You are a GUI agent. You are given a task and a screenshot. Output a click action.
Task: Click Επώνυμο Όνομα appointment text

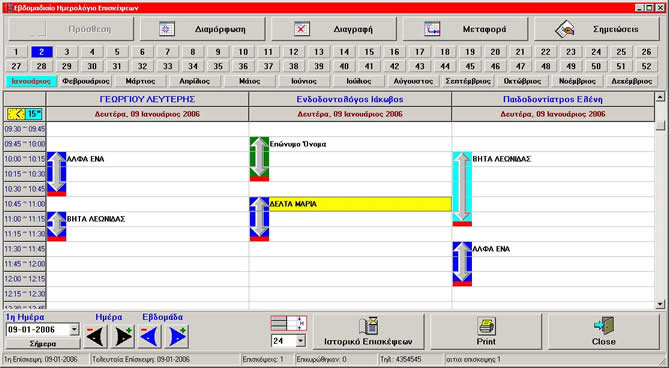point(298,144)
